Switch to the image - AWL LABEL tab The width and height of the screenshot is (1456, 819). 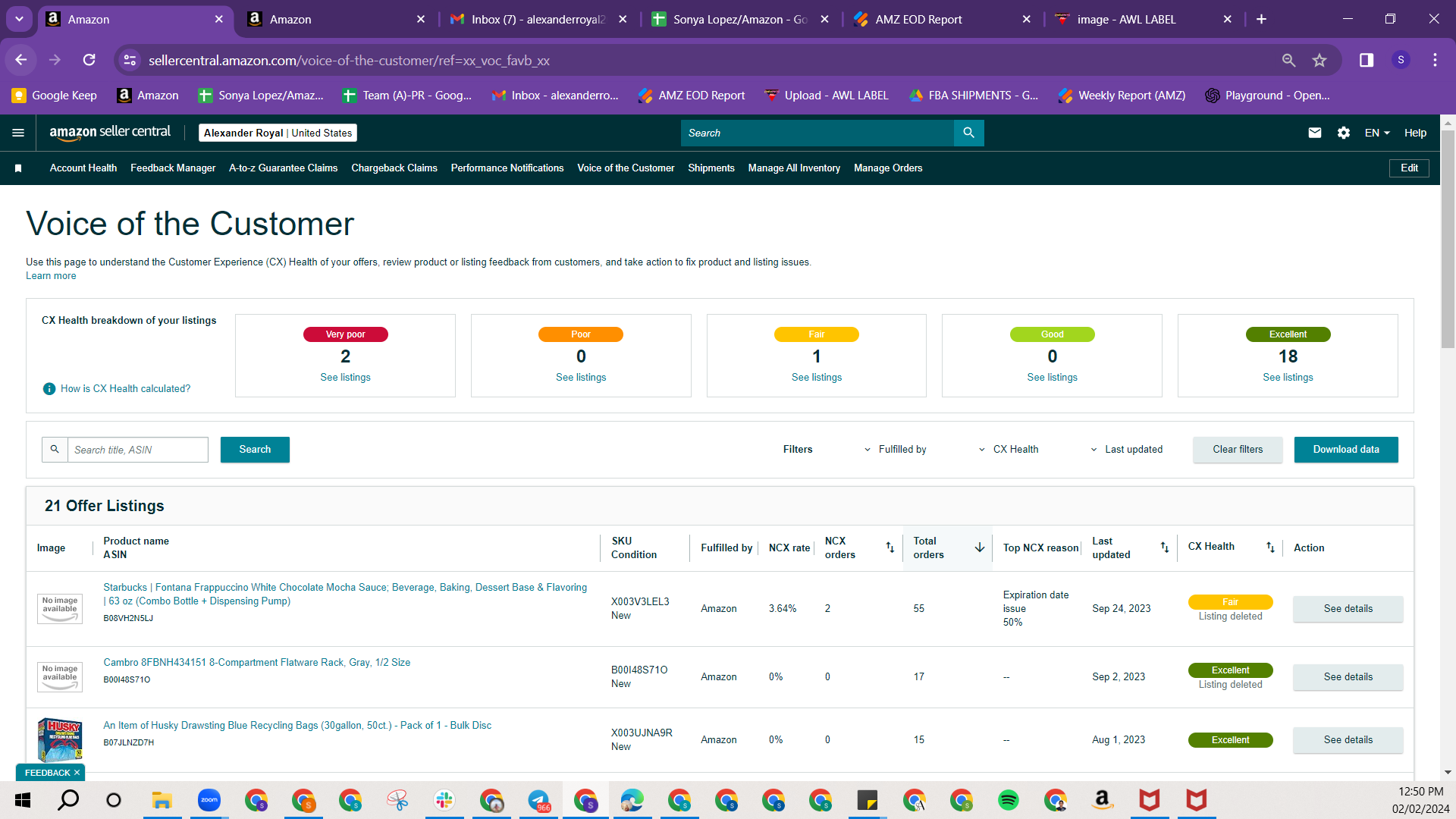tap(1144, 19)
